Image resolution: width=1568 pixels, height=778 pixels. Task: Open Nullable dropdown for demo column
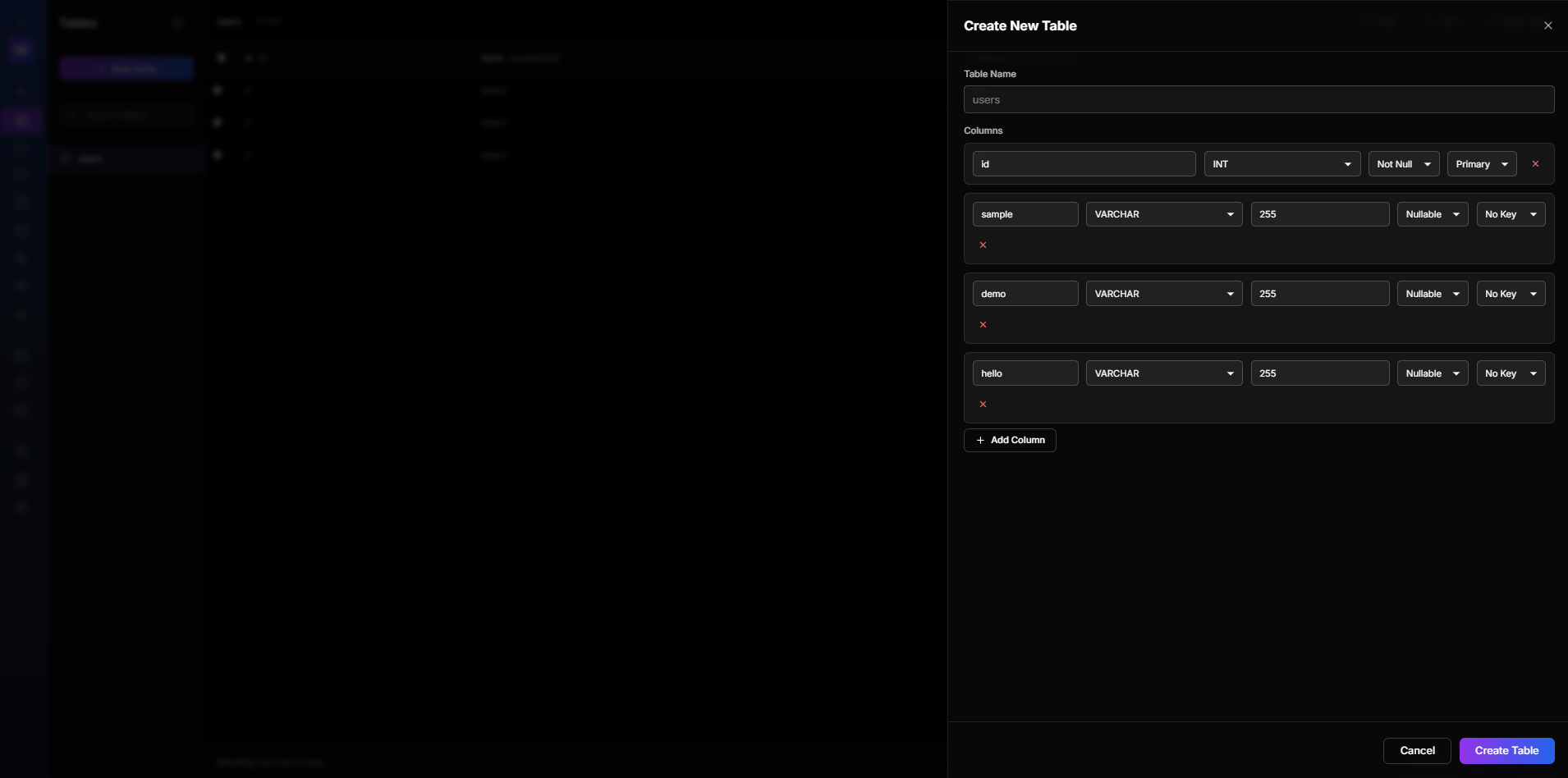click(x=1432, y=294)
